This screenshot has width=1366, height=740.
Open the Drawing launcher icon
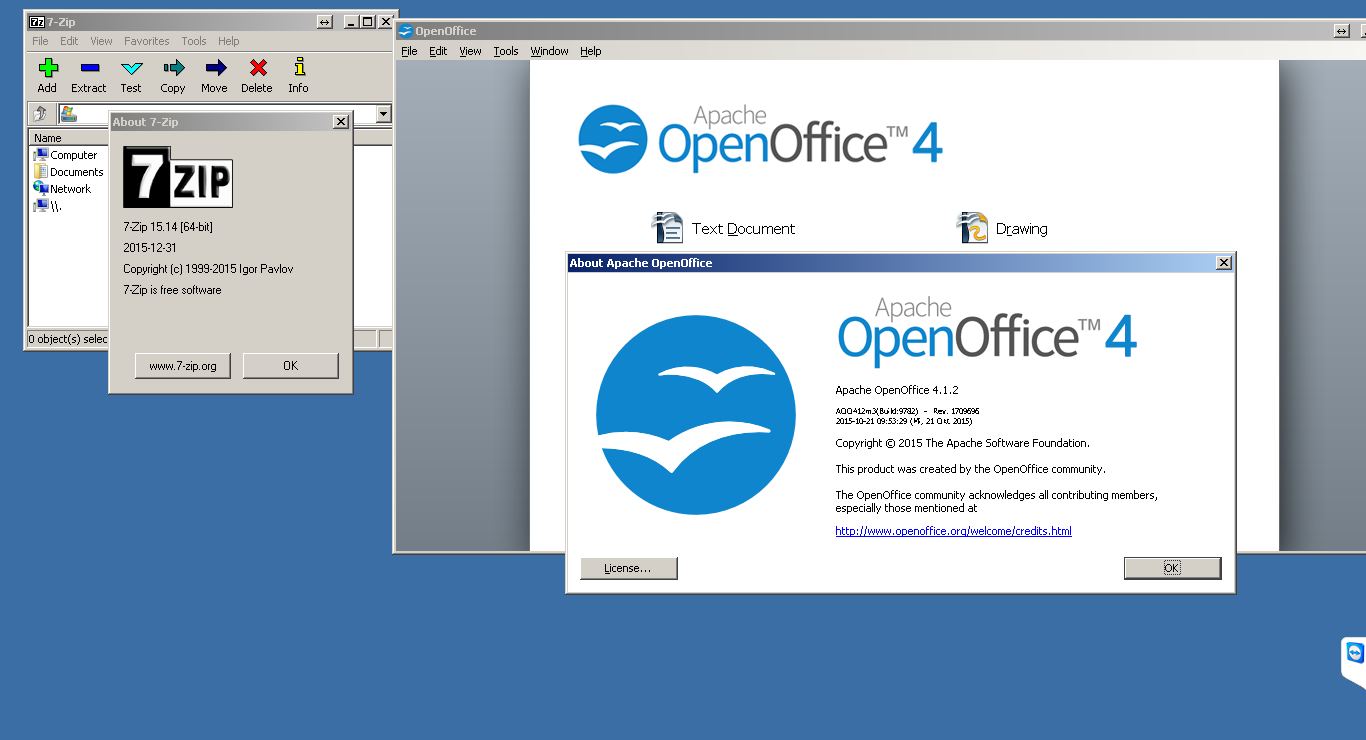click(x=972, y=228)
